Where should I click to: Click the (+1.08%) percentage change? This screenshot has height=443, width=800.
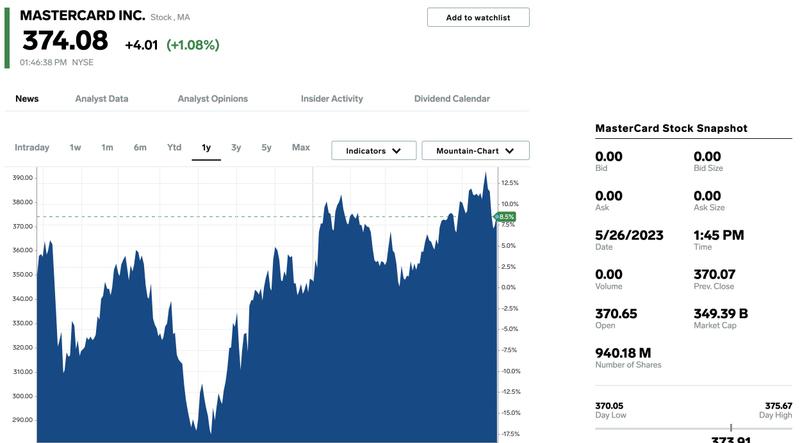pos(193,45)
